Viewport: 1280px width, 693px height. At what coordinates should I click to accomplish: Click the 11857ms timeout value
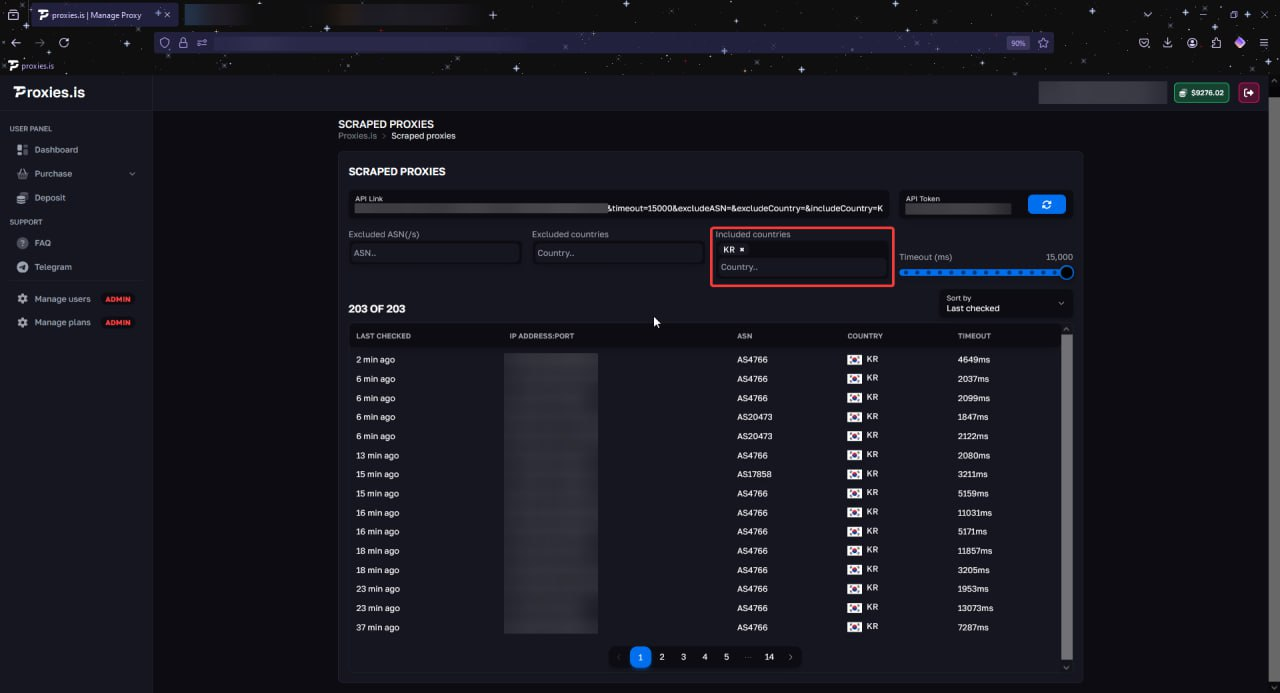[975, 551]
